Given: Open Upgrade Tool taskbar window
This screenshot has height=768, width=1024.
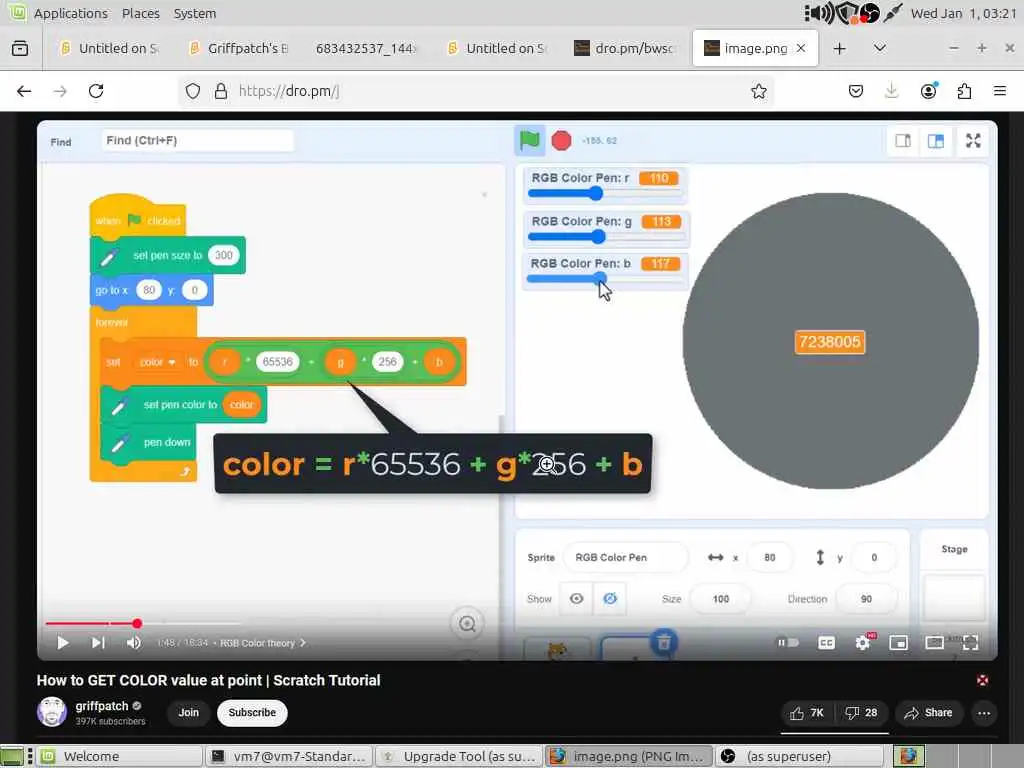Looking at the screenshot, I should pos(459,756).
